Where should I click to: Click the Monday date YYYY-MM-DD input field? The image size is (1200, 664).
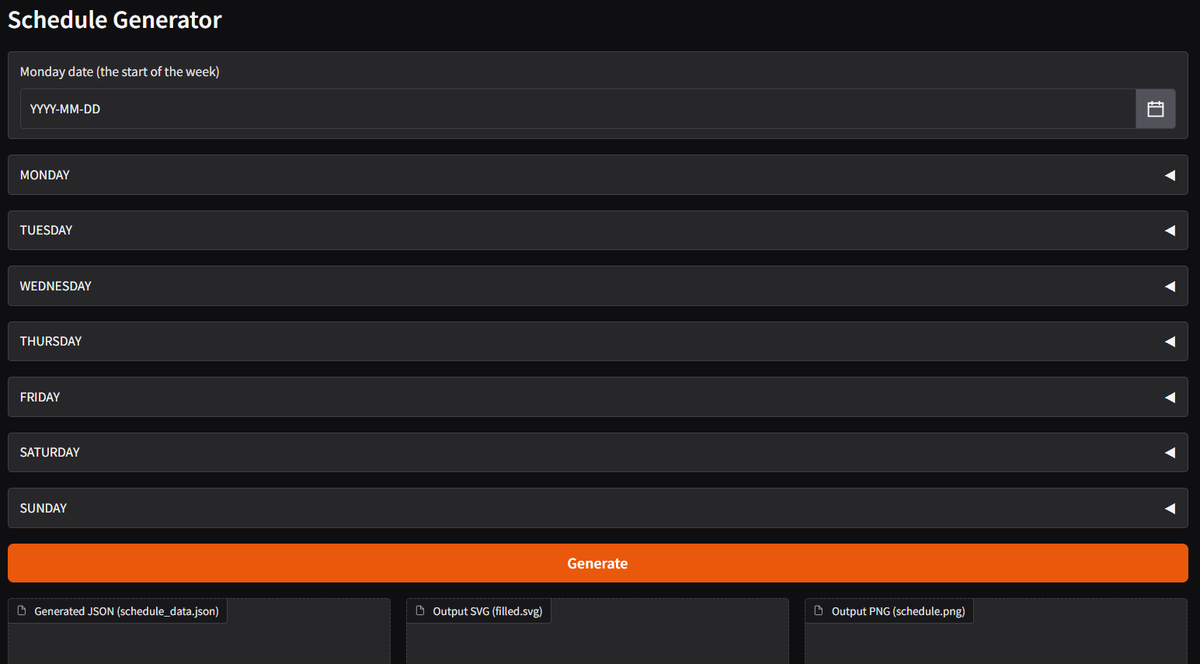tap(578, 109)
